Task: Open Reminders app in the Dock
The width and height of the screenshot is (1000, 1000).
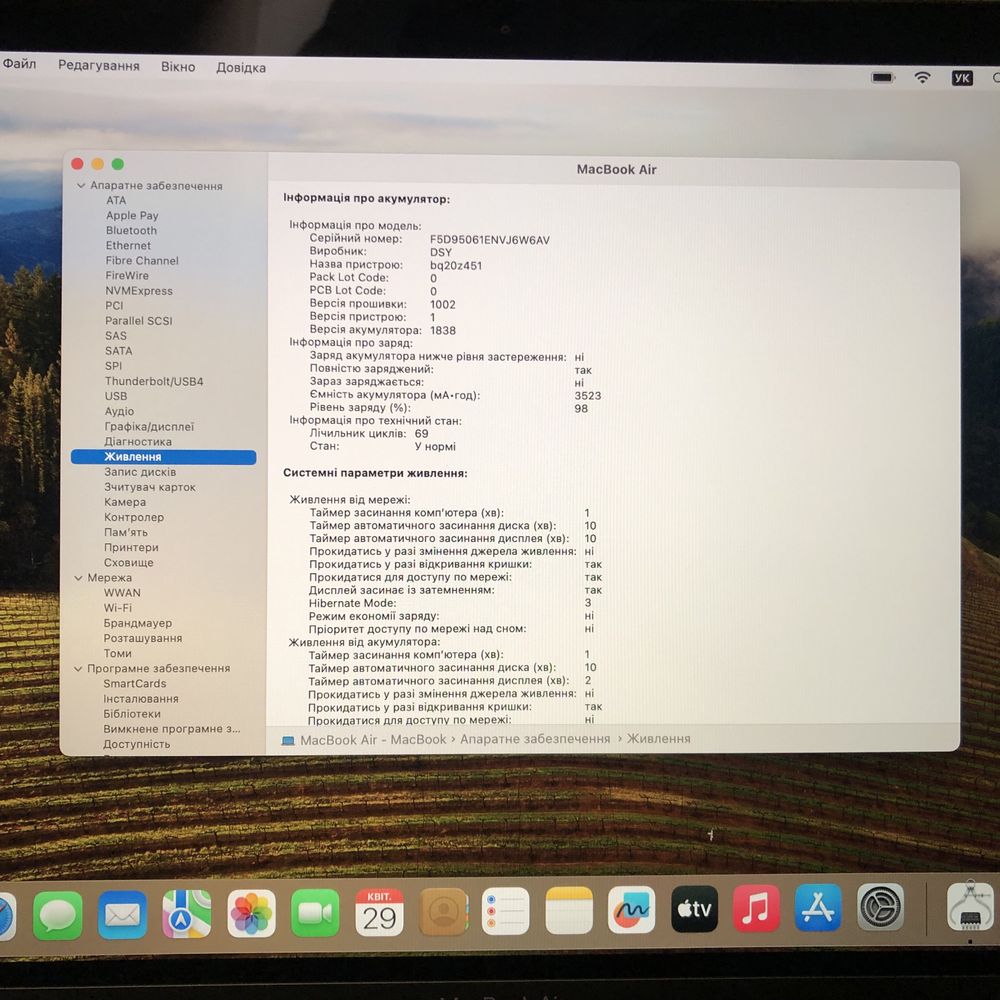Action: tap(506, 911)
